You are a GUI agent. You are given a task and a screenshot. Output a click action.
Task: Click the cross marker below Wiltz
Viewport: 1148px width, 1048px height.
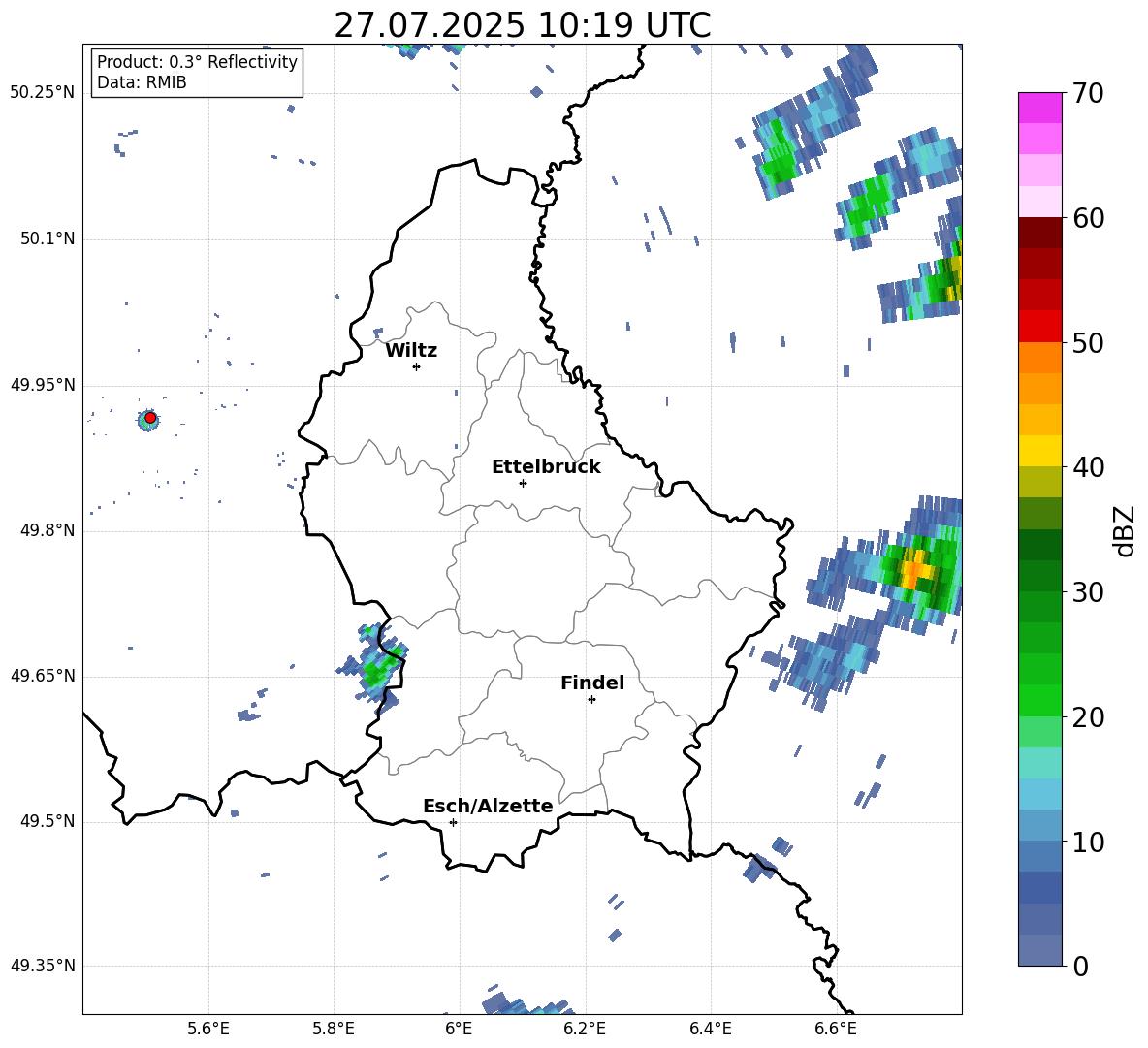[416, 366]
